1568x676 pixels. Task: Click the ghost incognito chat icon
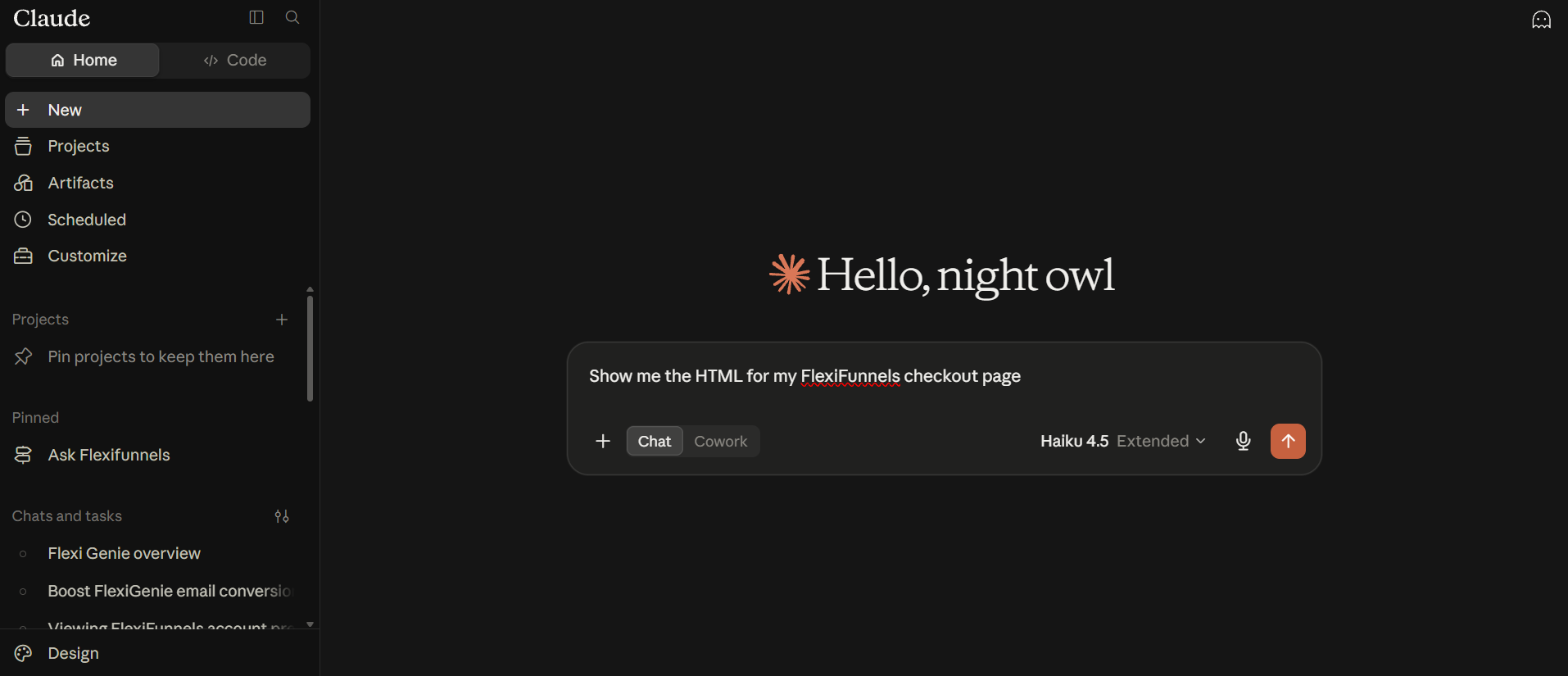[1541, 20]
